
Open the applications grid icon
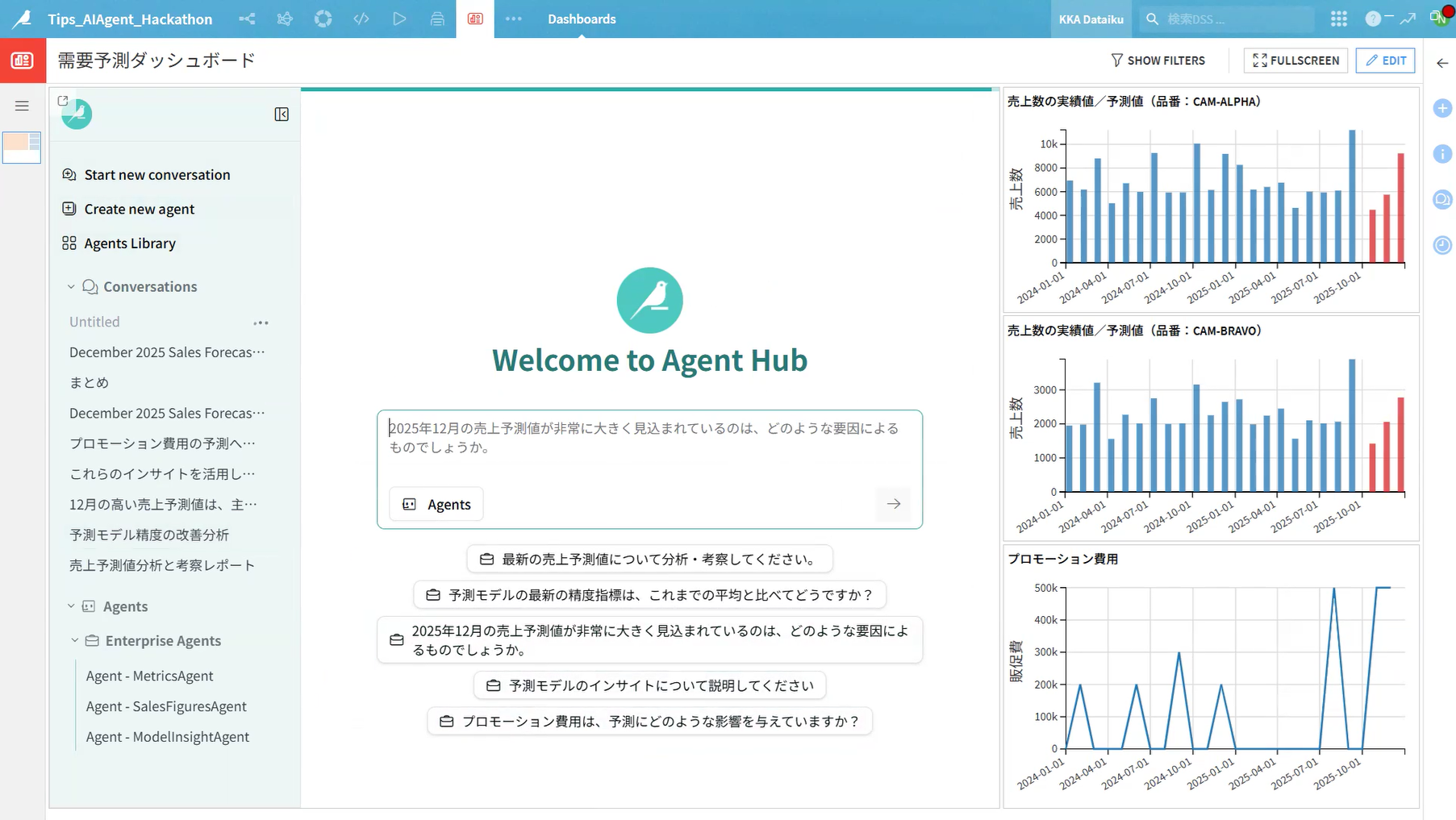click(x=1339, y=19)
